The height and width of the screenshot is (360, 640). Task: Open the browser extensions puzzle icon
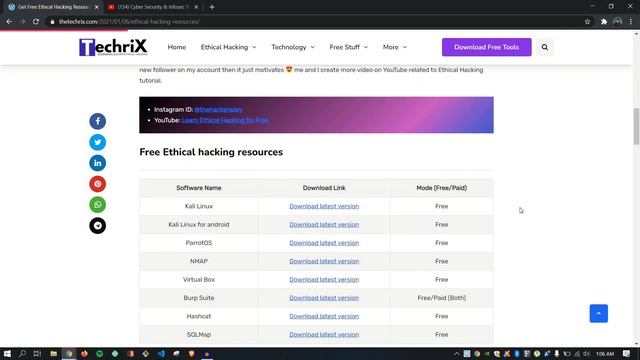coord(604,22)
